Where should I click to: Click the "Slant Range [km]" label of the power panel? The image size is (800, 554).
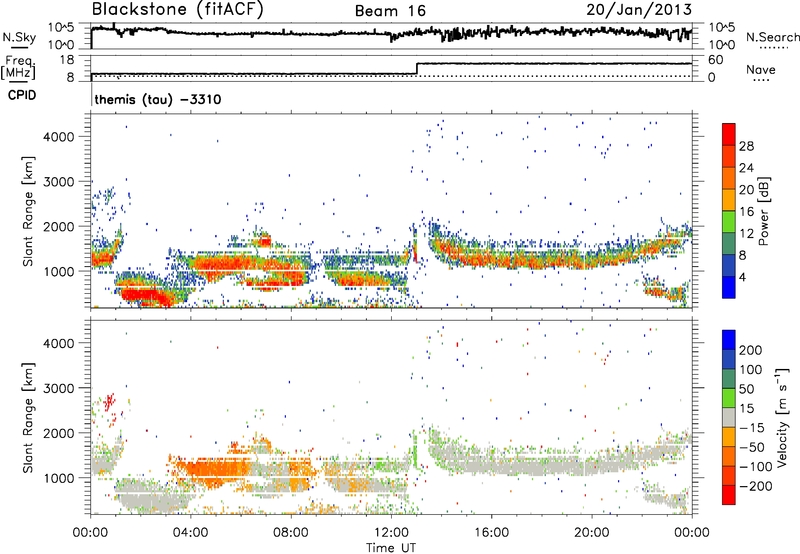(28, 211)
